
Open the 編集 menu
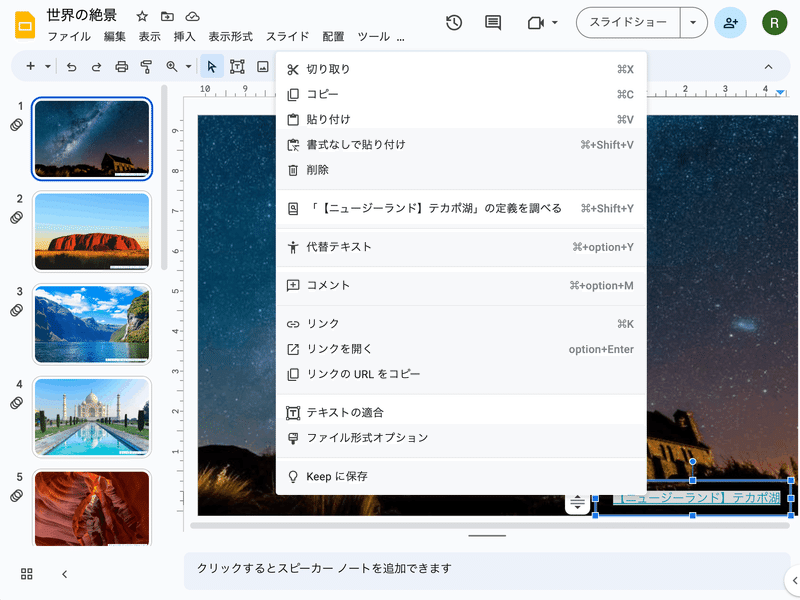[114, 37]
